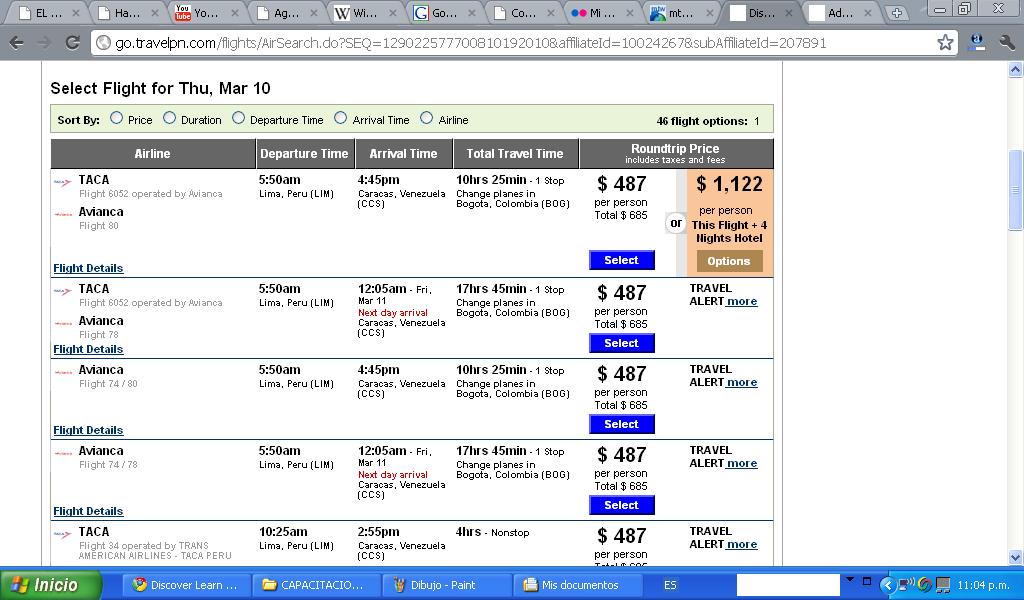This screenshot has width=1024, height=600.
Task: Open the Chrome wrench settings menu
Action: [1006, 43]
